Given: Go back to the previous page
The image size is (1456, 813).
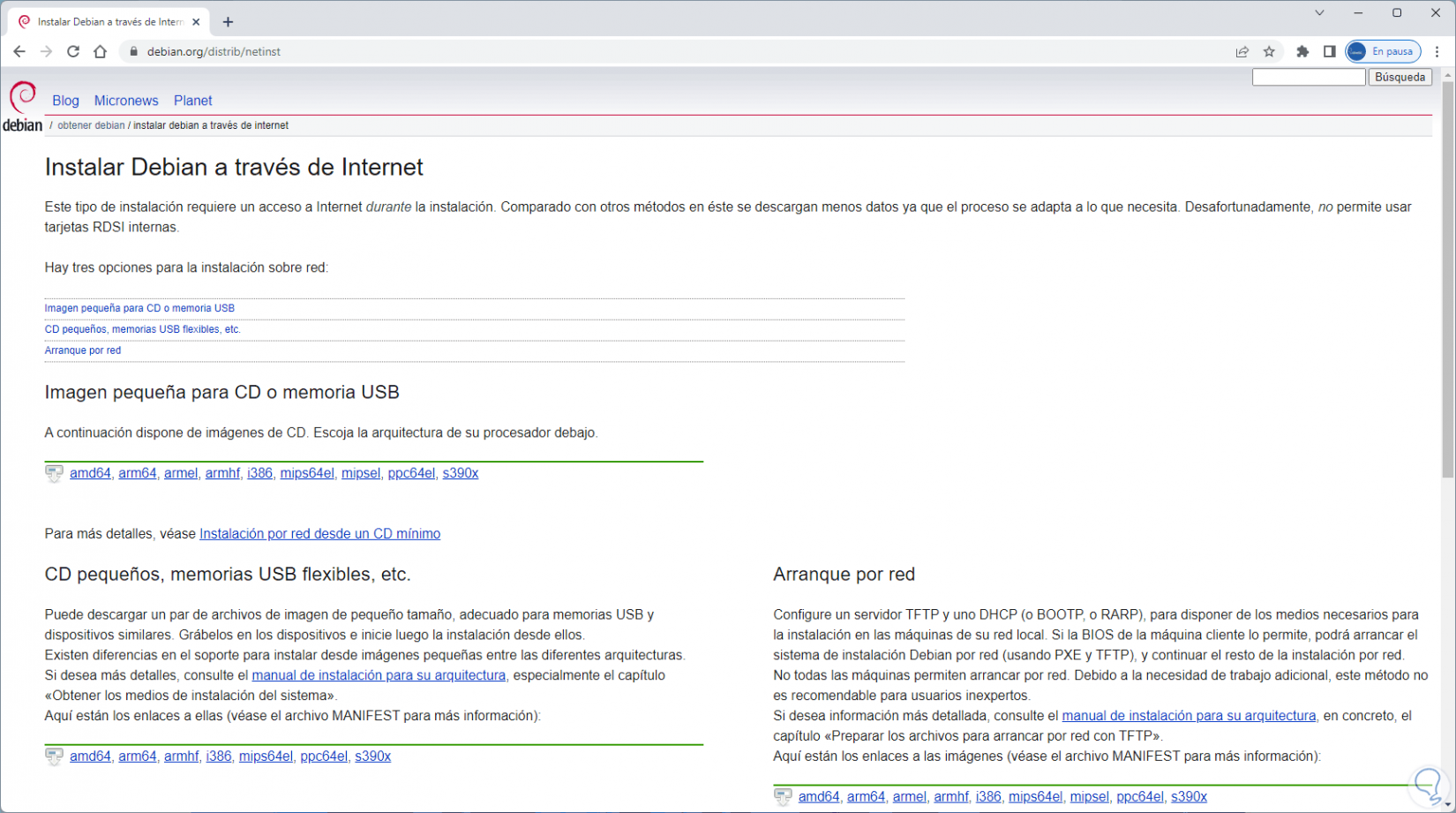Looking at the screenshot, I should point(19,51).
